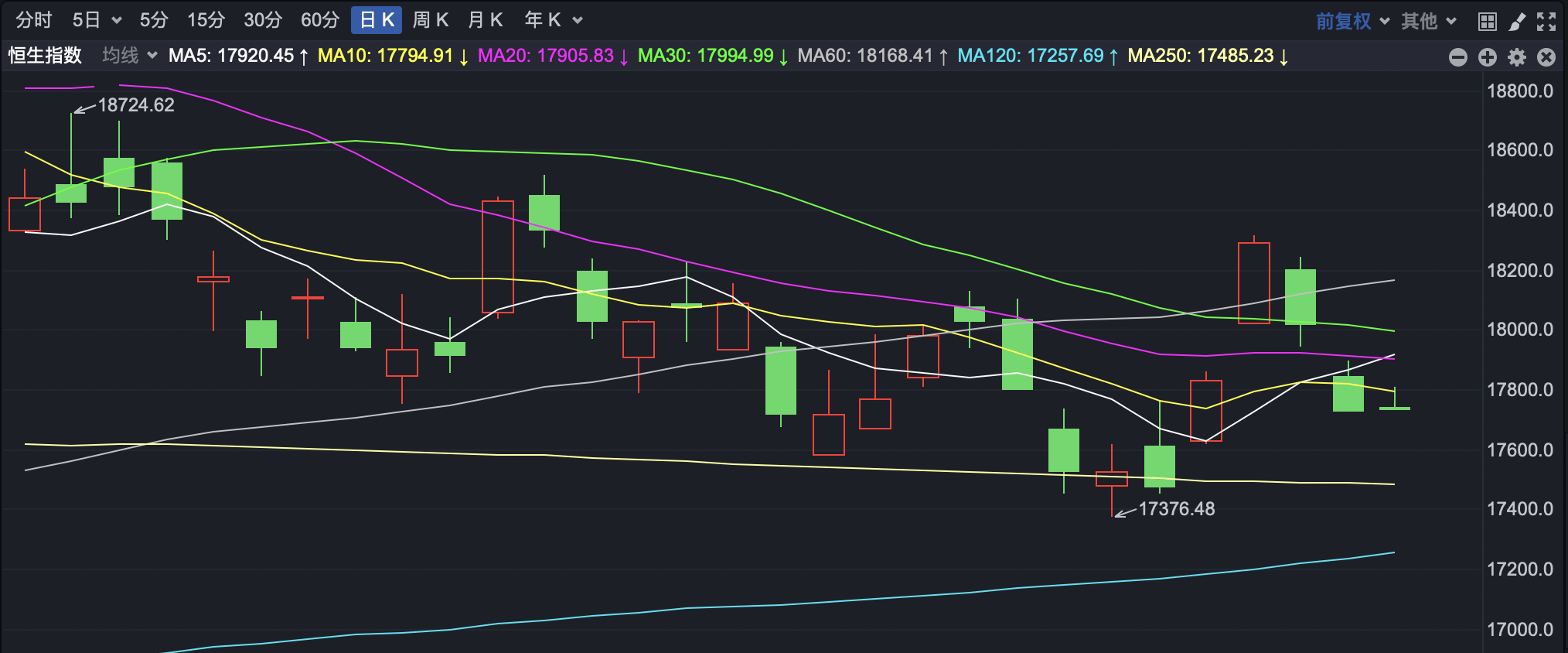Click the MA30: 17994.99 label
Viewport: 1568px width, 653px height.
pyautogui.click(x=713, y=56)
